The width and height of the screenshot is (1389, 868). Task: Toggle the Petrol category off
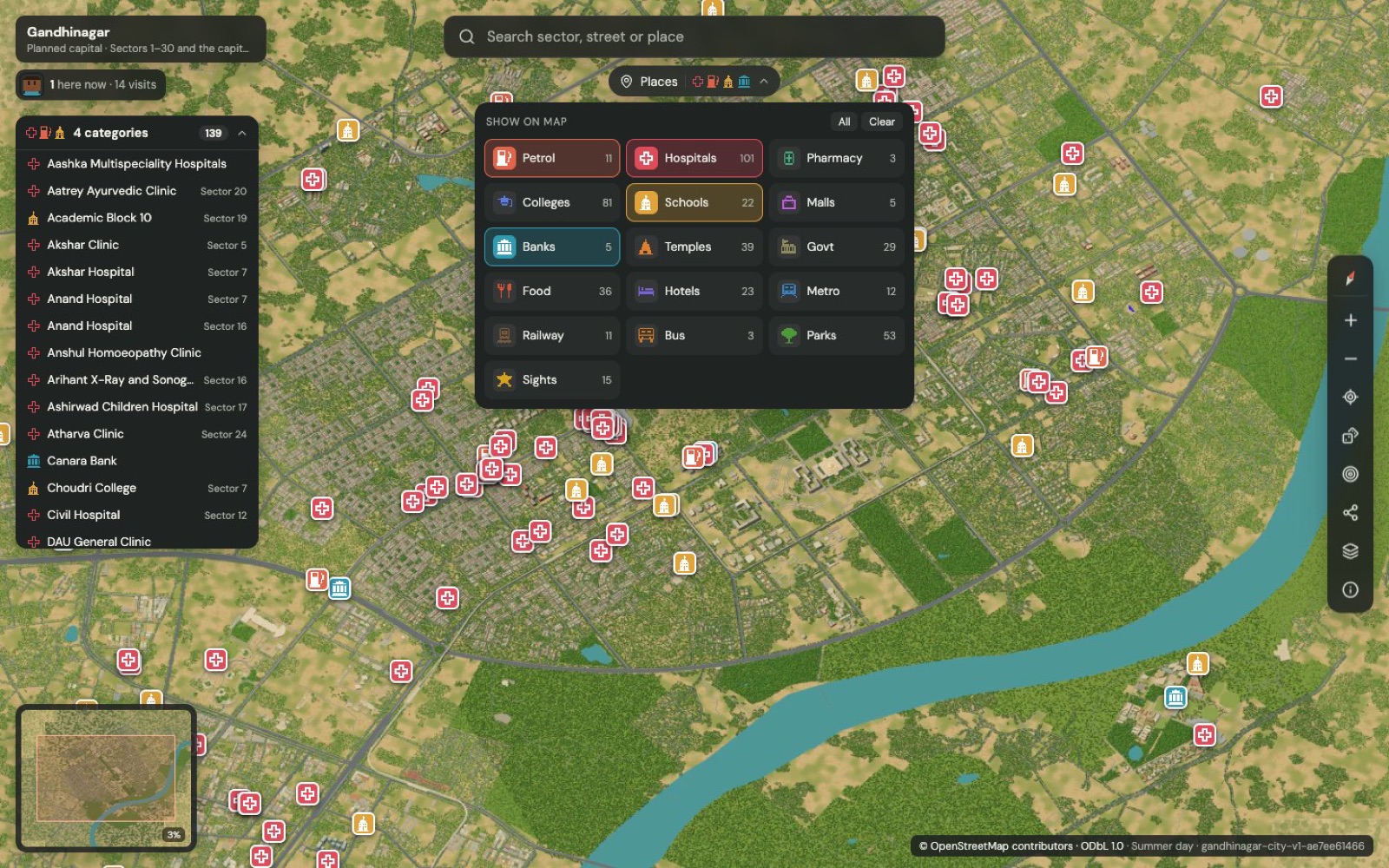(552, 158)
